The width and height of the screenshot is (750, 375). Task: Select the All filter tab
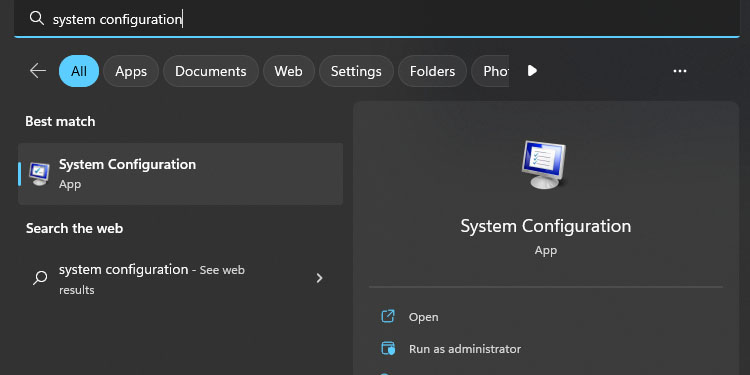79,71
